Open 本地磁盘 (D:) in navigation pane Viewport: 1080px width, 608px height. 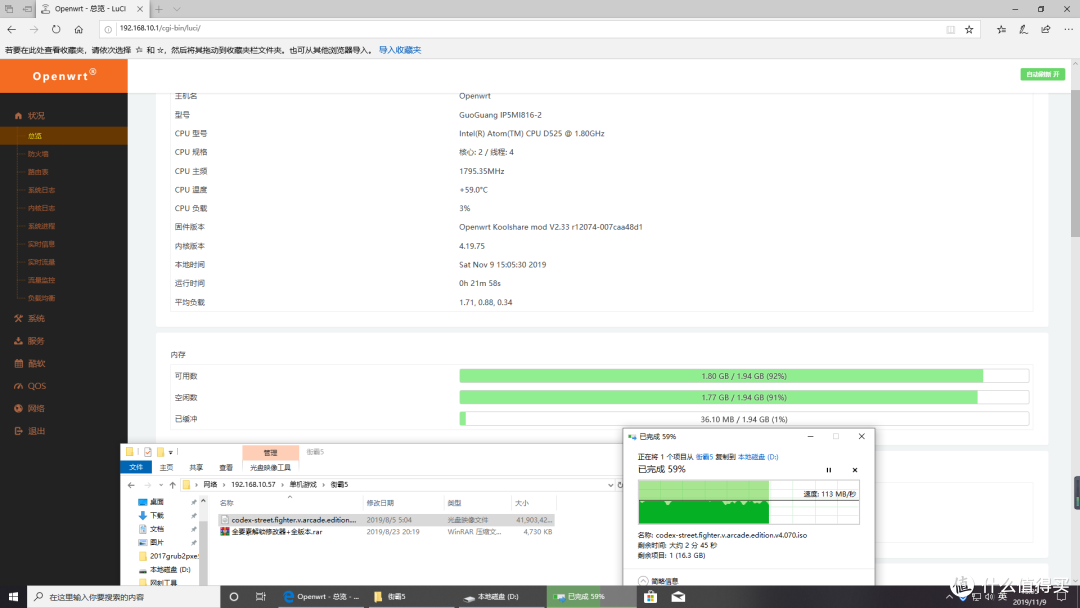point(169,569)
